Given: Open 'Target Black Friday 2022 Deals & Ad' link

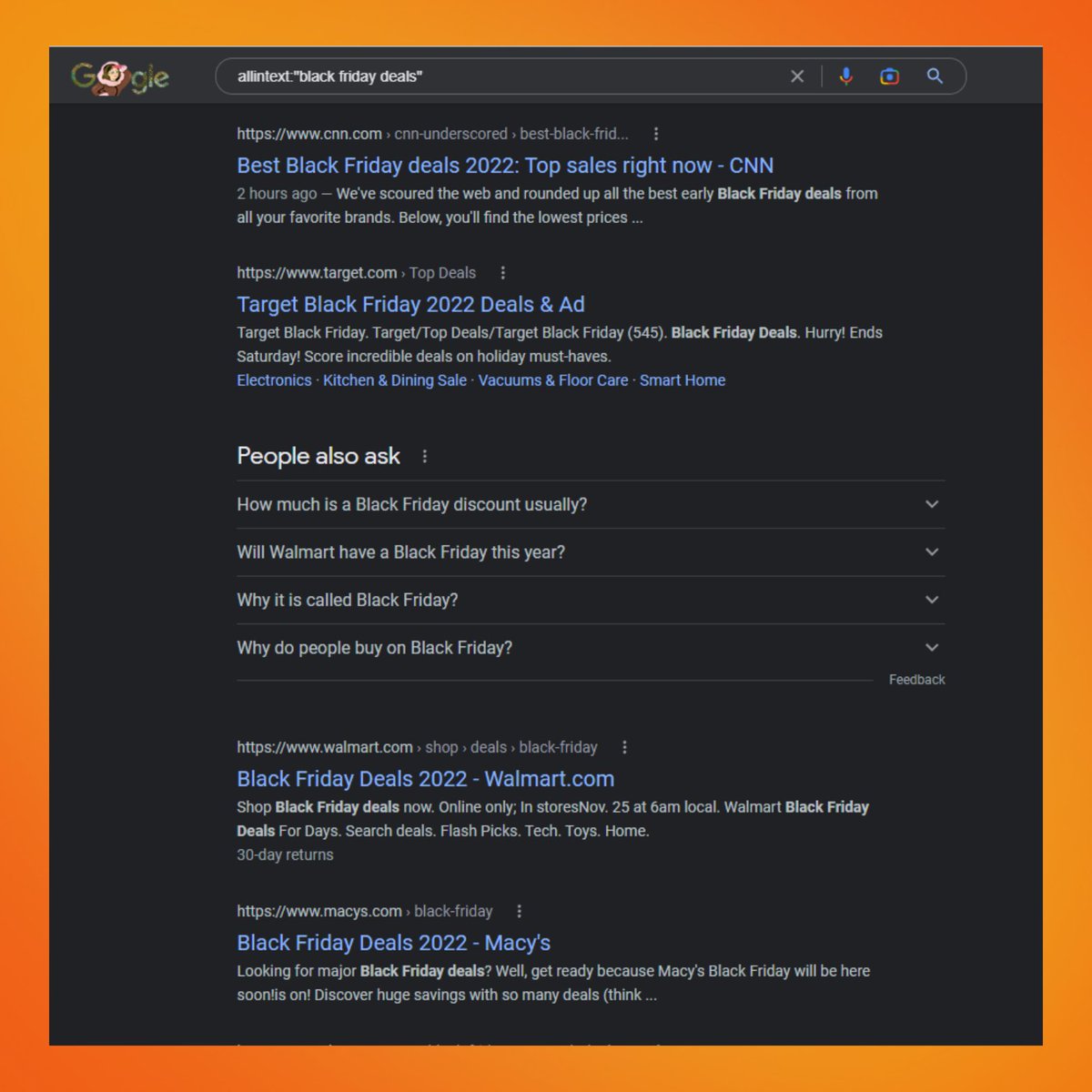Looking at the screenshot, I should [410, 305].
